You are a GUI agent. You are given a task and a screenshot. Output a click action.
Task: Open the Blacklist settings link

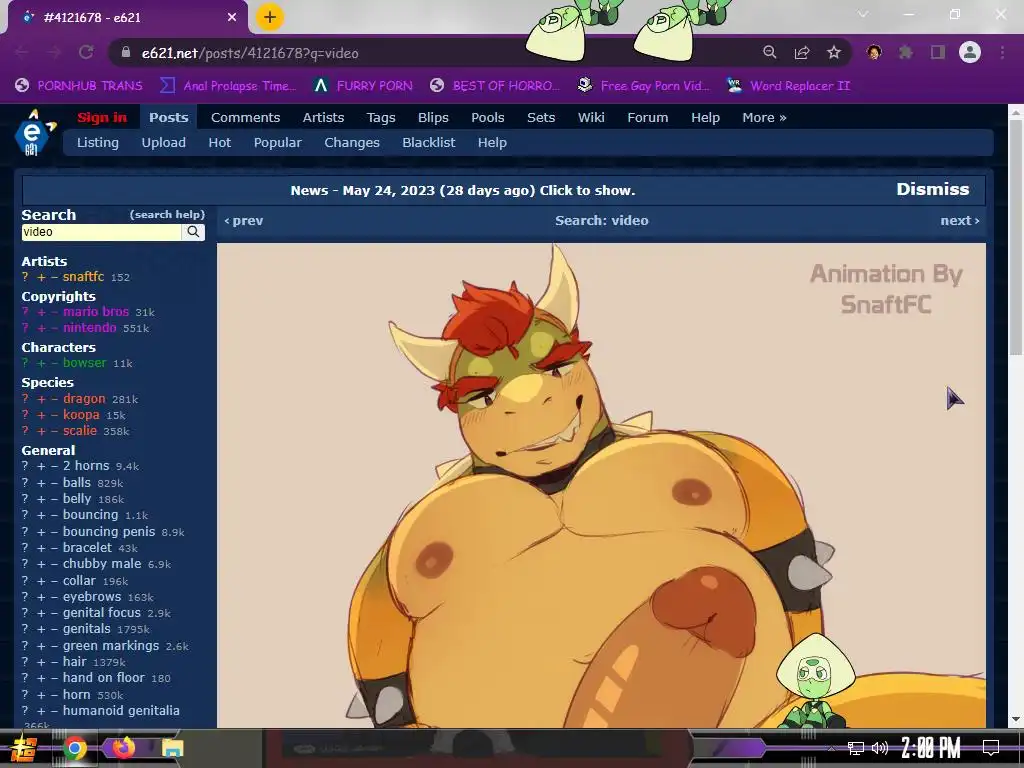click(x=428, y=142)
